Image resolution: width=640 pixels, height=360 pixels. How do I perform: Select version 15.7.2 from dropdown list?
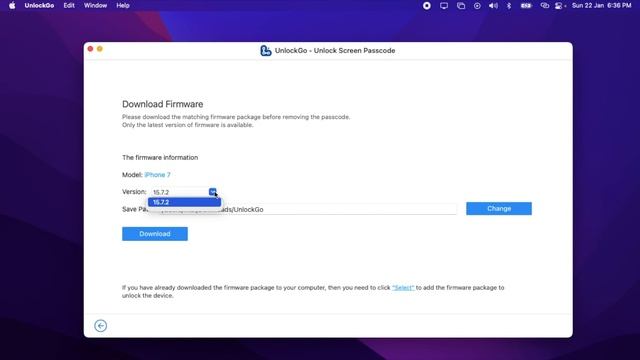tap(184, 202)
